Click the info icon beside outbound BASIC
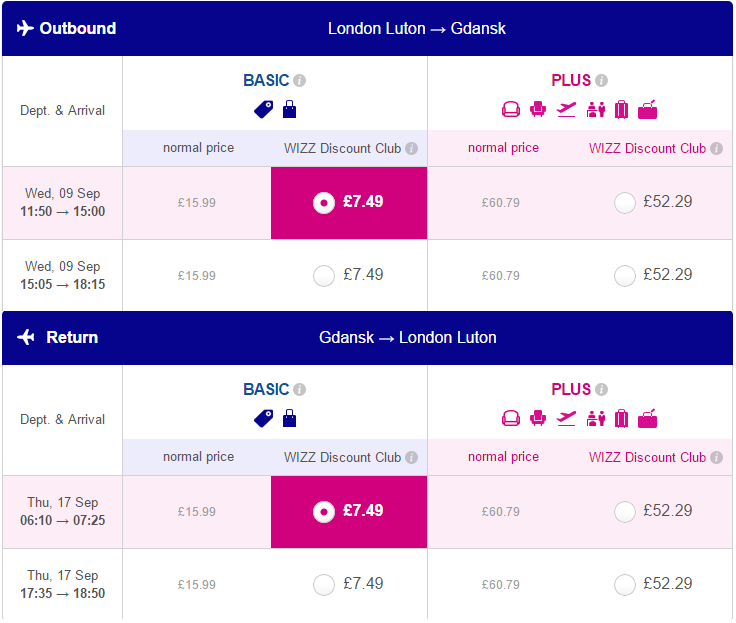736x623 pixels. (299, 81)
